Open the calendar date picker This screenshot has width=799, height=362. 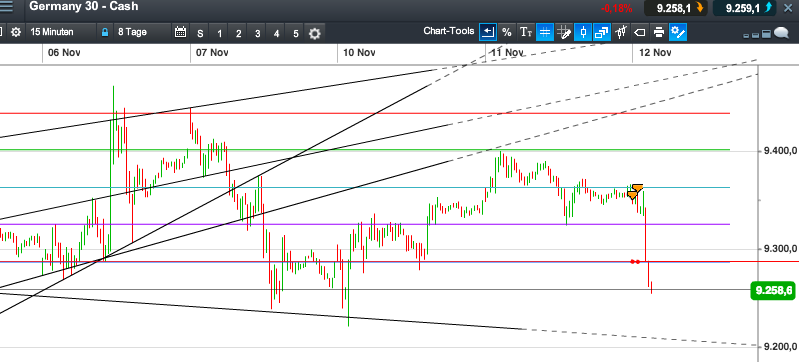point(180,32)
